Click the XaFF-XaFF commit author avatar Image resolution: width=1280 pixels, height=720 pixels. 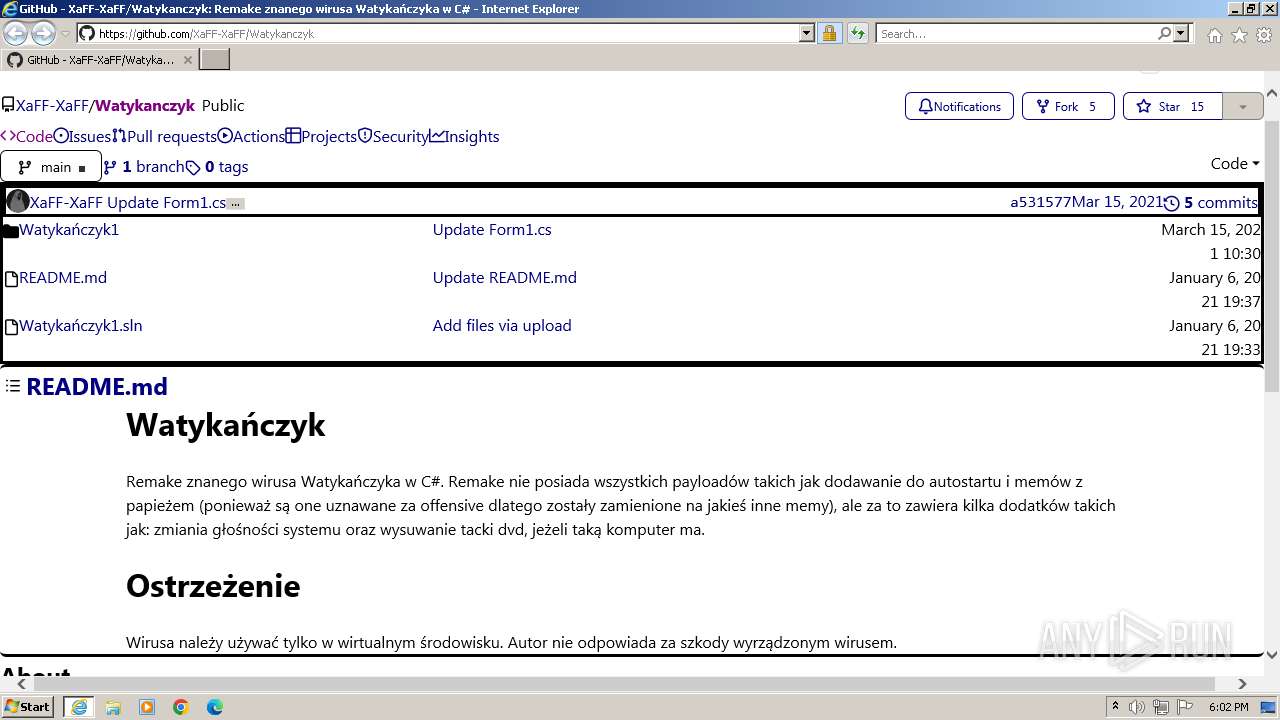pos(18,201)
